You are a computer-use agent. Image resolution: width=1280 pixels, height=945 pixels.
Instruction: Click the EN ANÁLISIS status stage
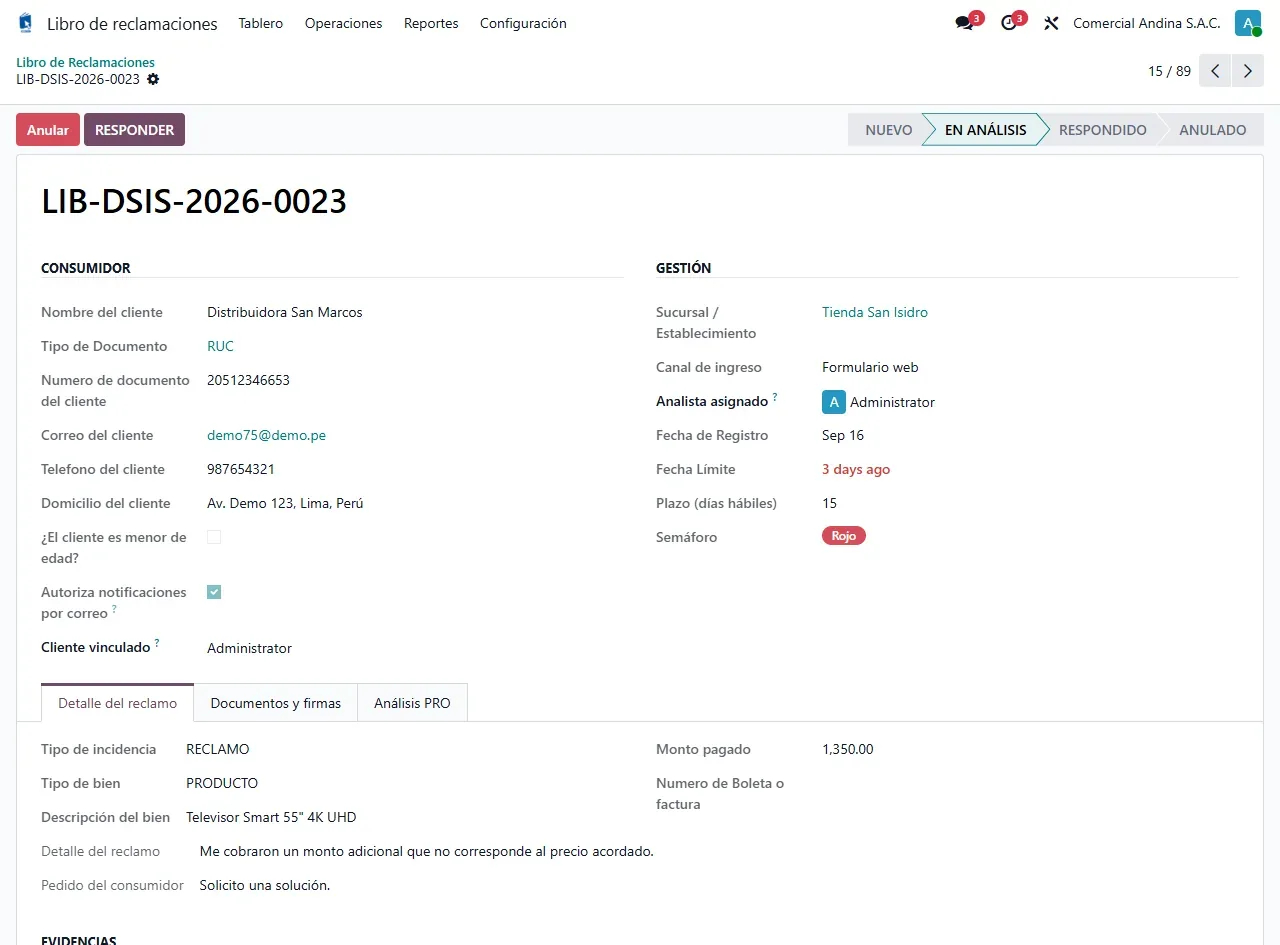985,130
